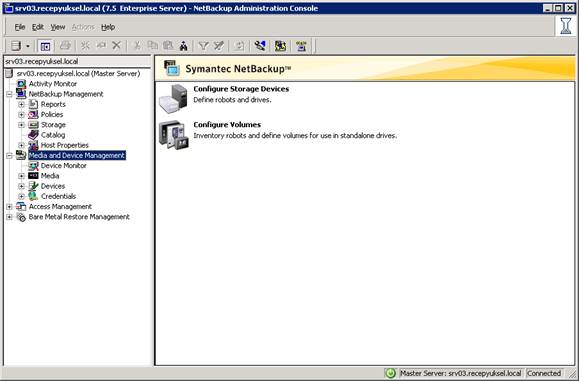This screenshot has width=579, height=381.
Task: Click the find binoculars toolbar icon
Action: tap(184, 46)
